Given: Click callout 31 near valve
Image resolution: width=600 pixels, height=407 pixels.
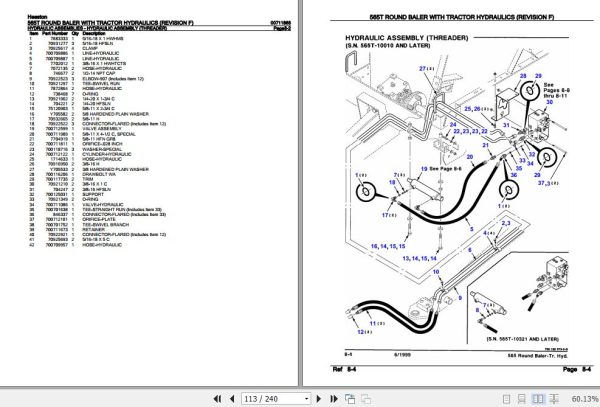Looking at the screenshot, I should (x=506, y=125).
